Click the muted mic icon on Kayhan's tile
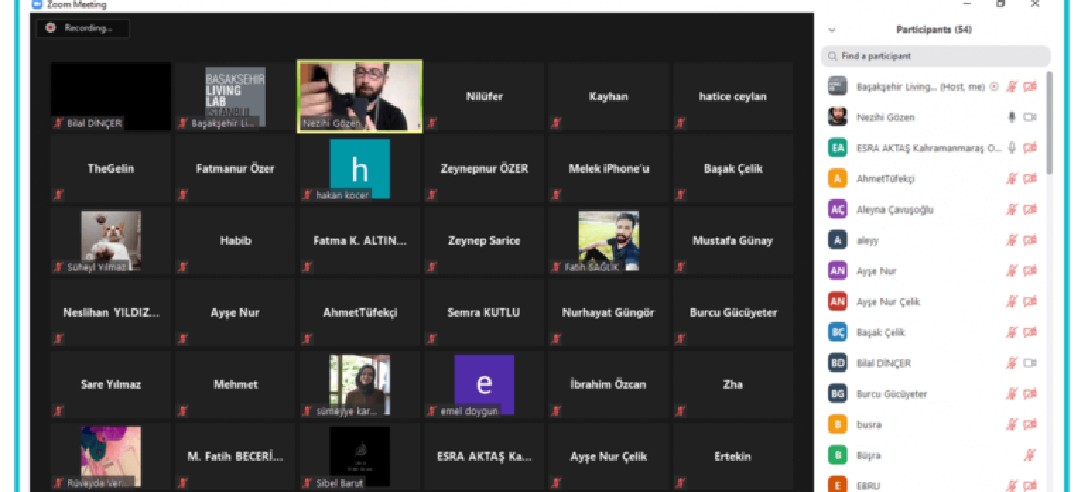1088x492 pixels. click(556, 123)
